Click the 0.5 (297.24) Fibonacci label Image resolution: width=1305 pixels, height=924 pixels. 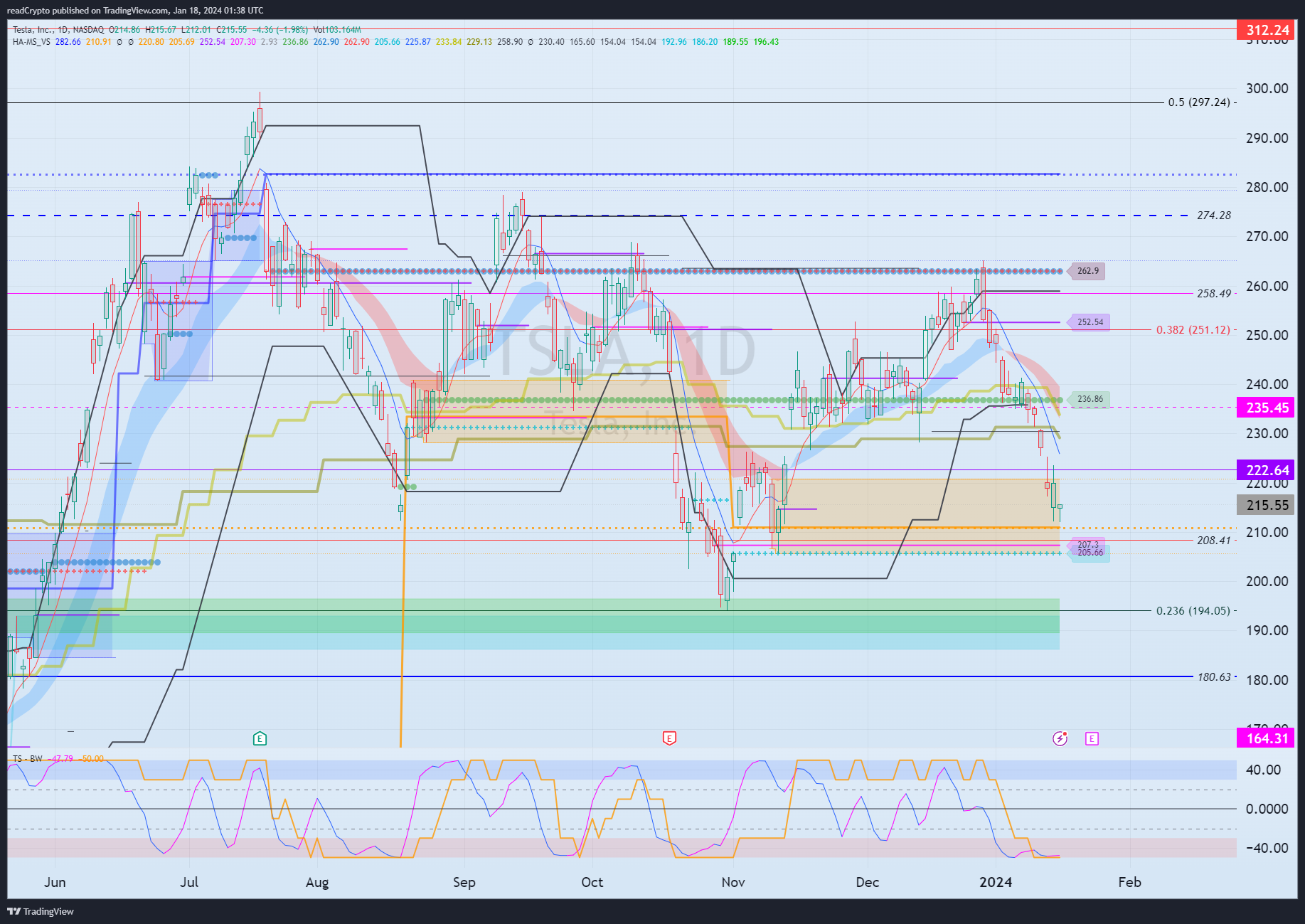click(1199, 102)
